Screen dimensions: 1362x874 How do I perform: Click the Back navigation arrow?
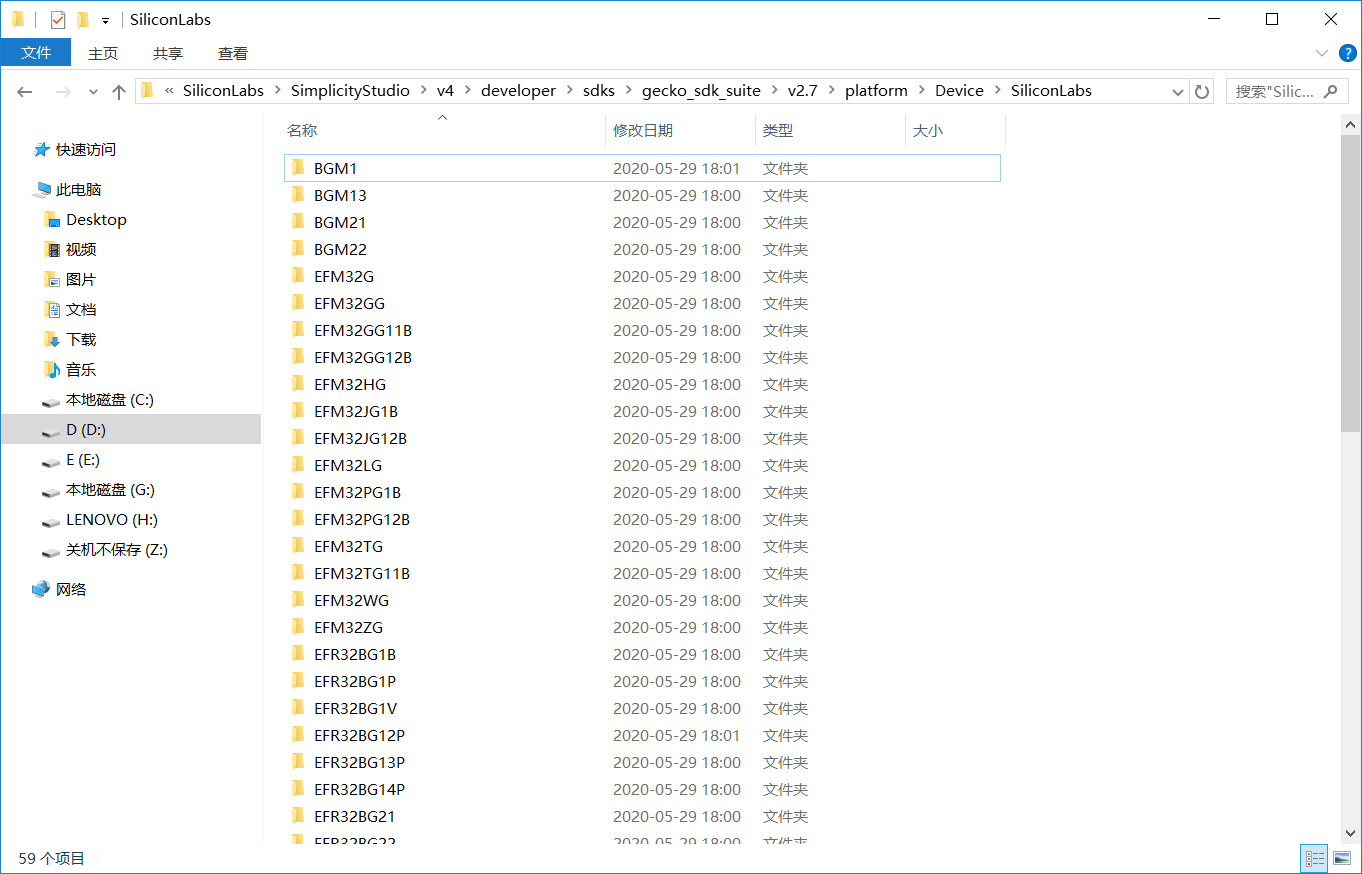25,91
